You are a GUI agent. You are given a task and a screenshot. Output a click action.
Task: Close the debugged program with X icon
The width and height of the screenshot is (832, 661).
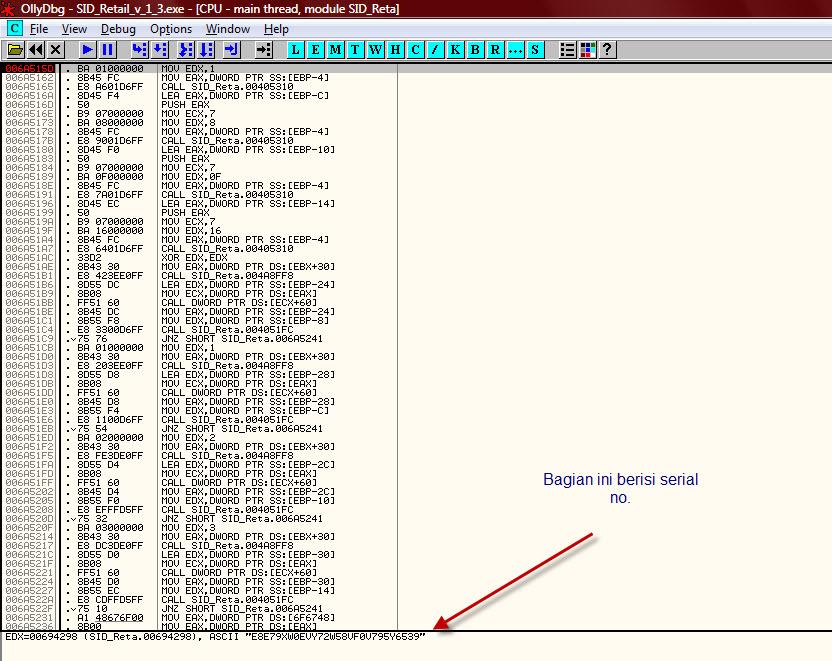coord(56,50)
